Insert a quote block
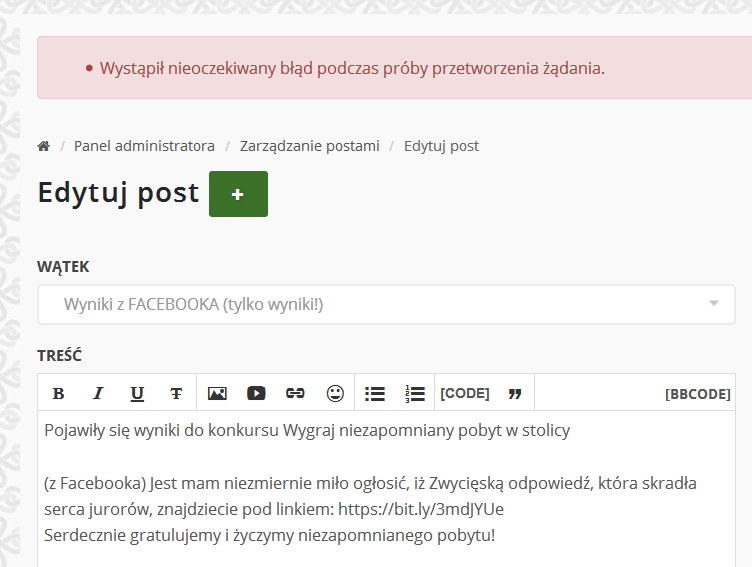 point(515,393)
